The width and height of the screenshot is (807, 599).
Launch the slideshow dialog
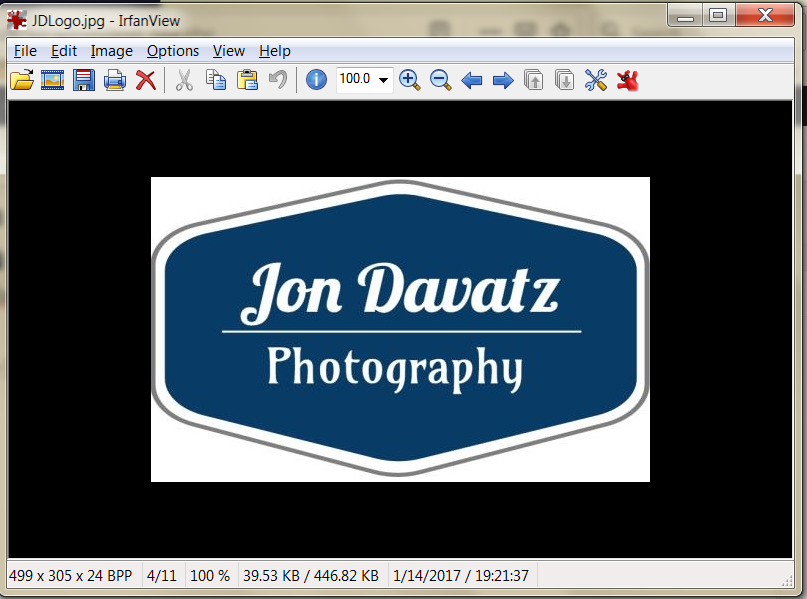coord(52,80)
